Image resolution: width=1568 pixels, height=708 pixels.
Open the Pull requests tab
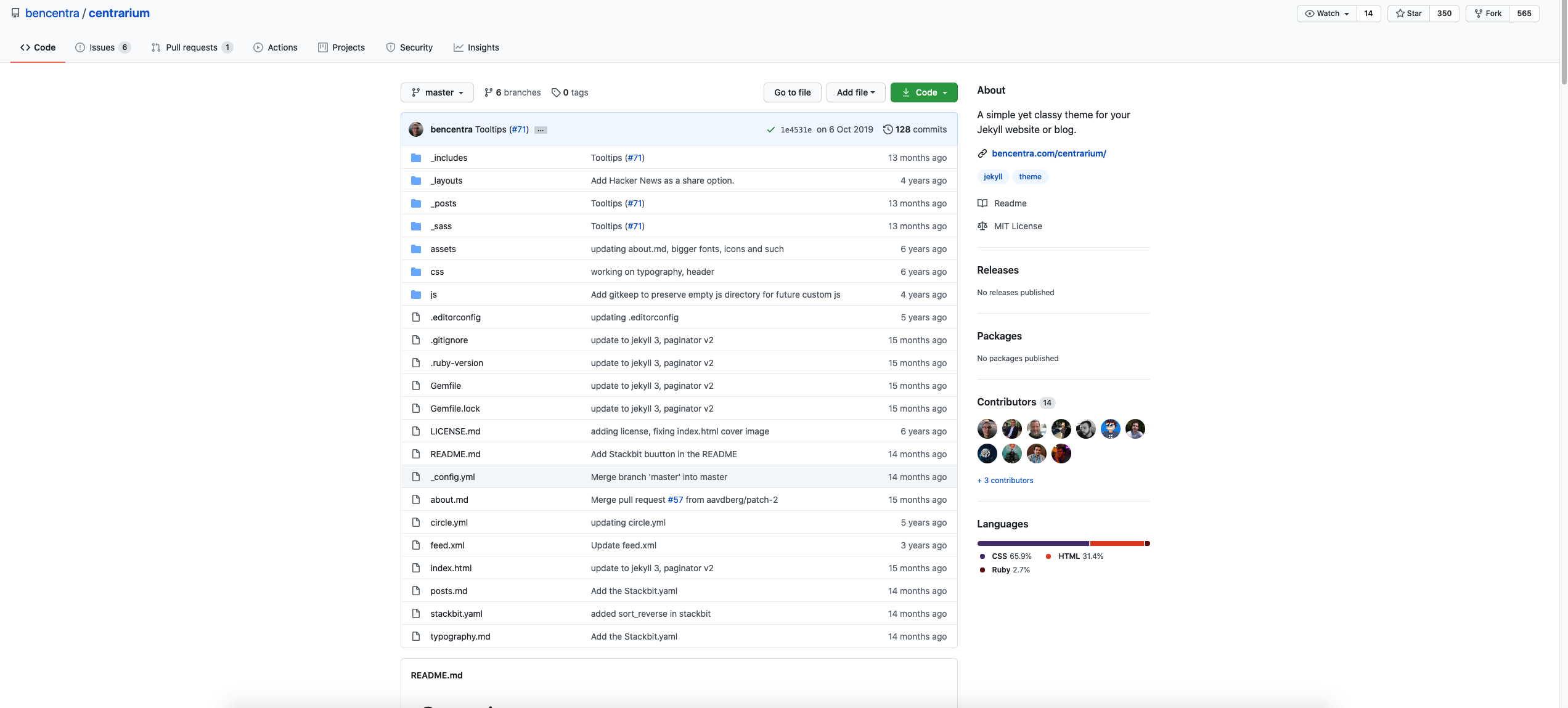pos(192,47)
